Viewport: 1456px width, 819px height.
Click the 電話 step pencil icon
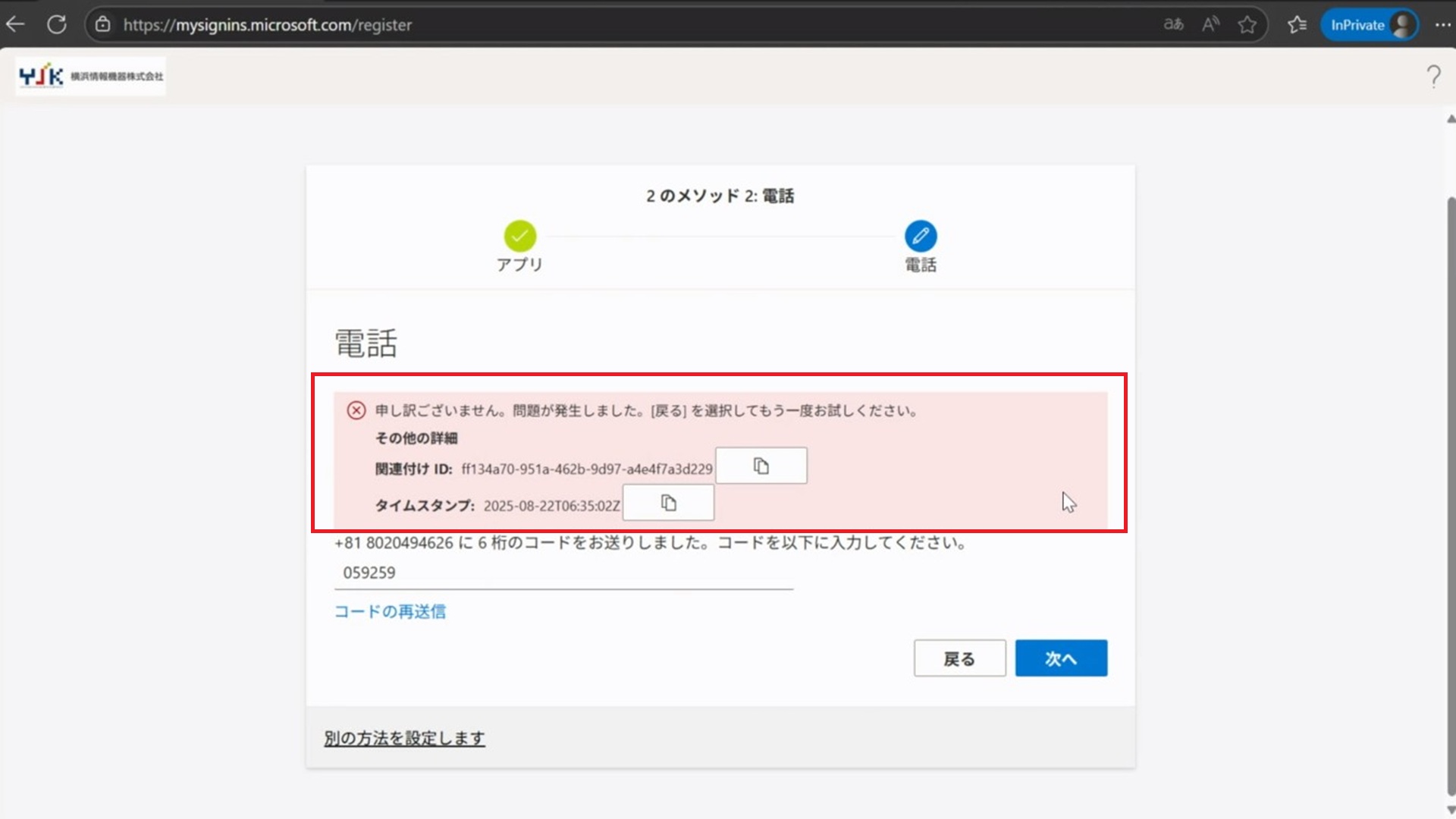coord(920,236)
